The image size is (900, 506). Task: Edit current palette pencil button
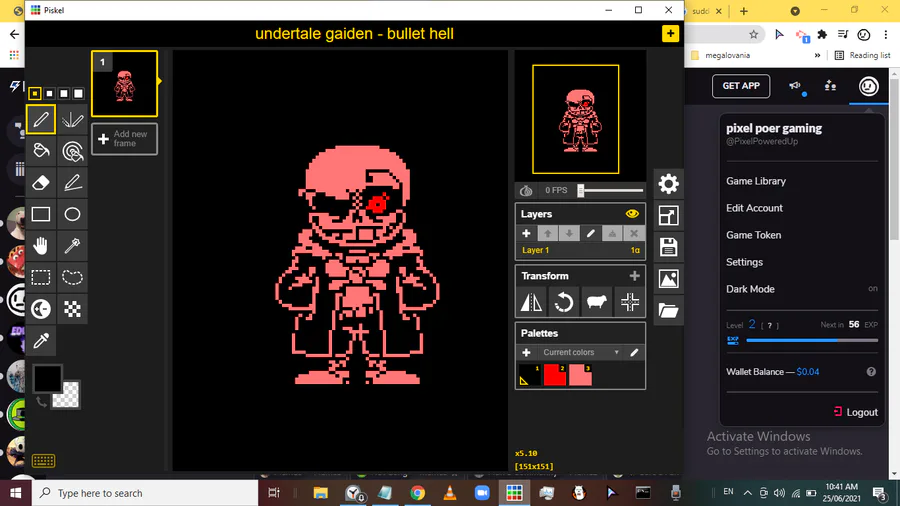[634, 352]
